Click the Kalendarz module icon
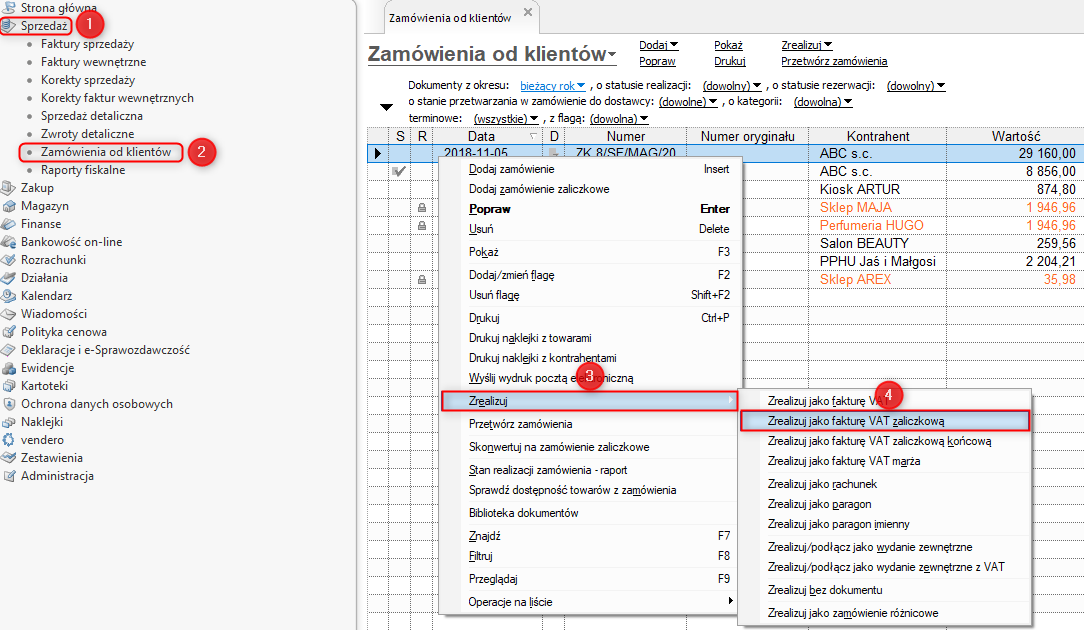Image resolution: width=1084 pixels, height=630 pixels. click(x=8, y=295)
